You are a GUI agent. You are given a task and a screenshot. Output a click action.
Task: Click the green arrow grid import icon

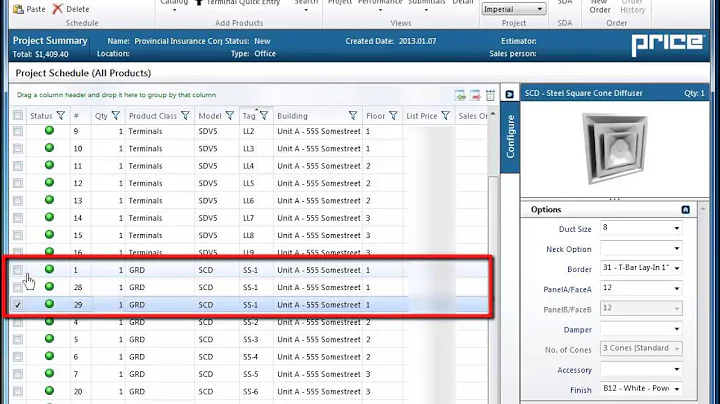click(460, 95)
